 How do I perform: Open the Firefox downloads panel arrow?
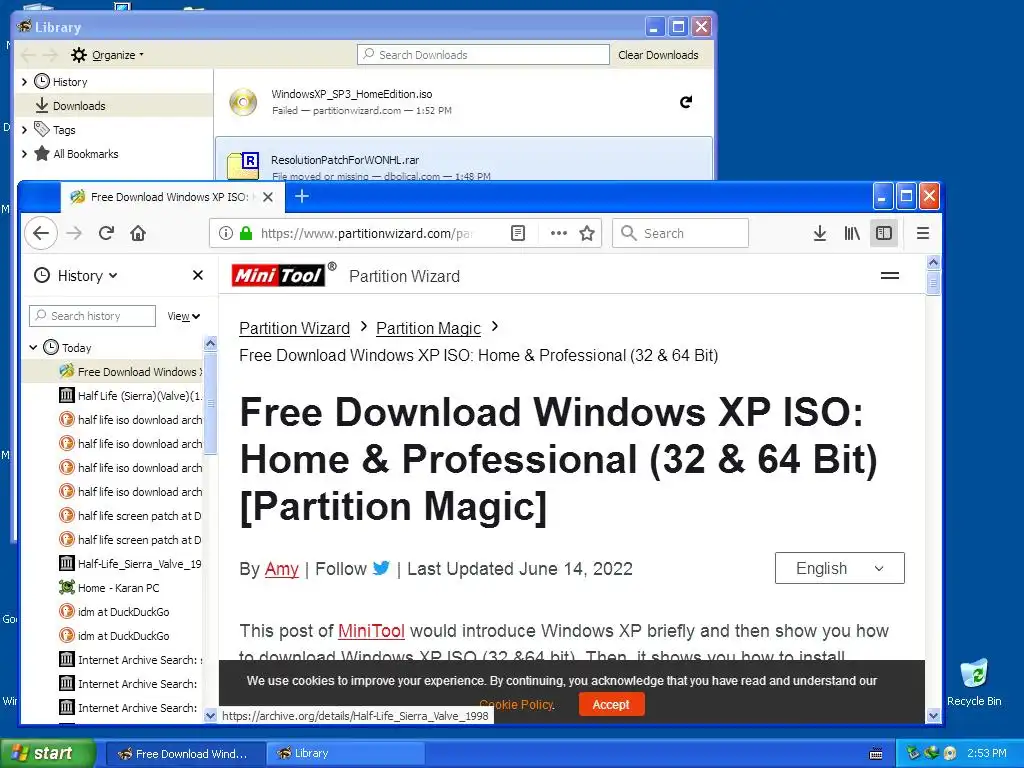[x=820, y=233]
